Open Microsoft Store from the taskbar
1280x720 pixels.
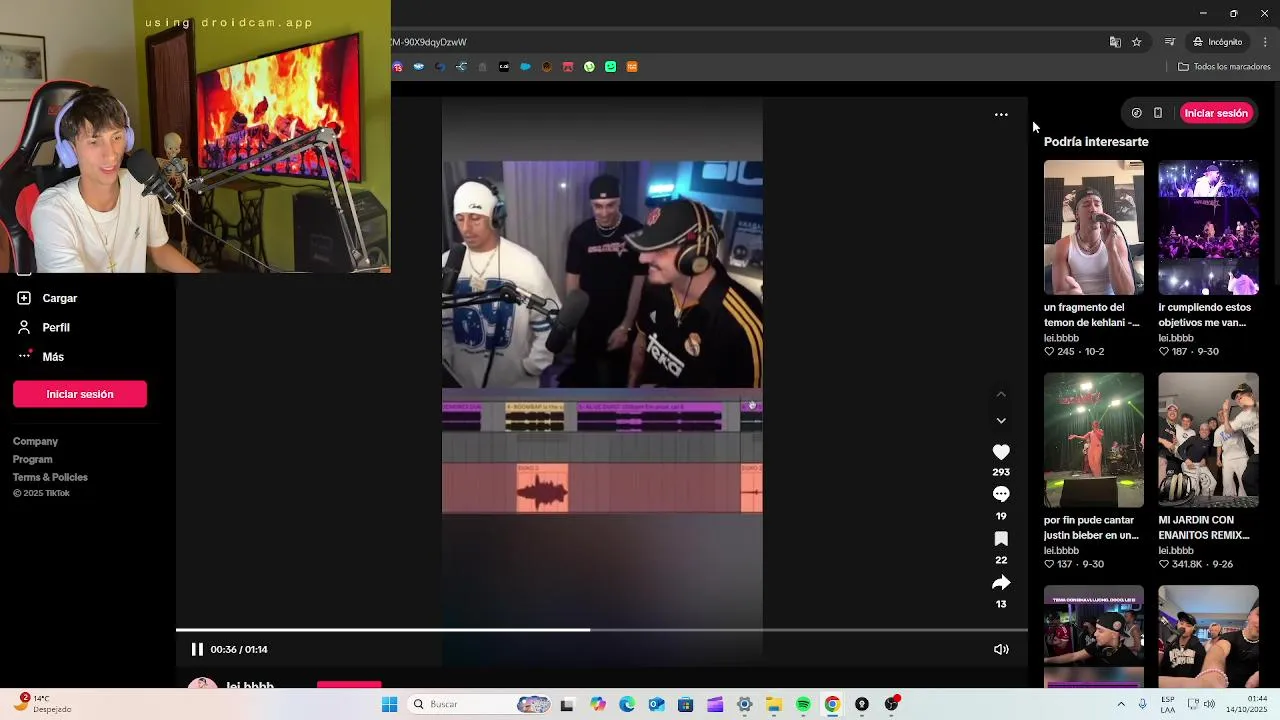(x=685, y=704)
